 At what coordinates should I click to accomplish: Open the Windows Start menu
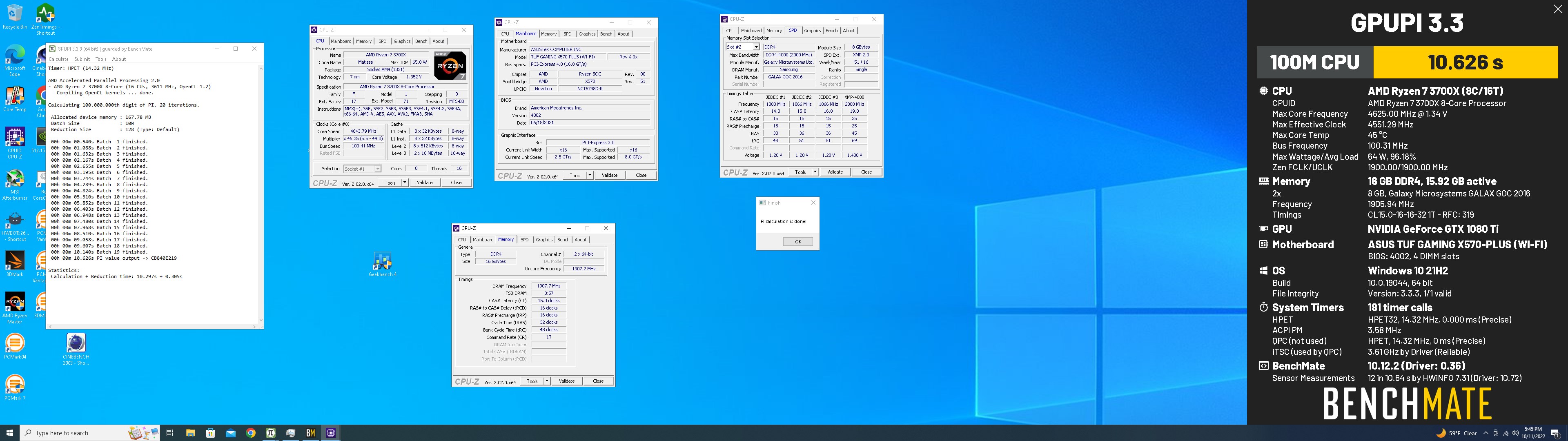coord(10,433)
